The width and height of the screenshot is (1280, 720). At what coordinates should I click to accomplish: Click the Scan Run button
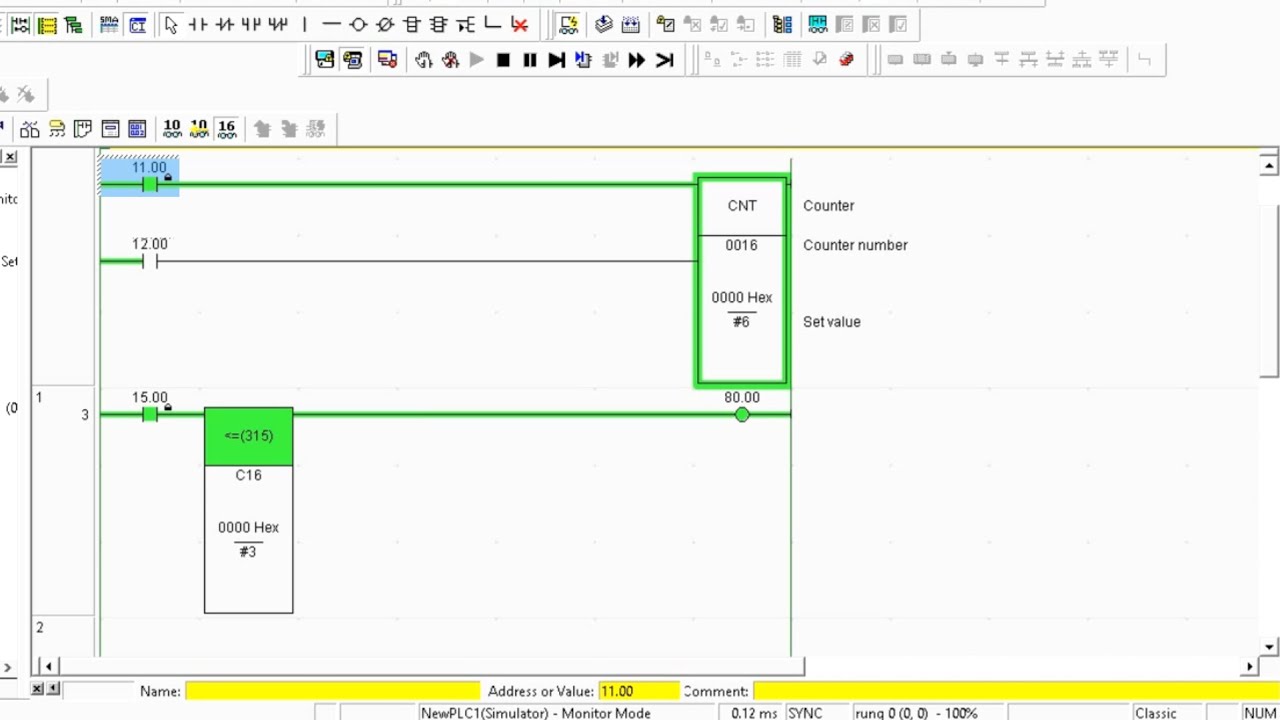pos(664,60)
